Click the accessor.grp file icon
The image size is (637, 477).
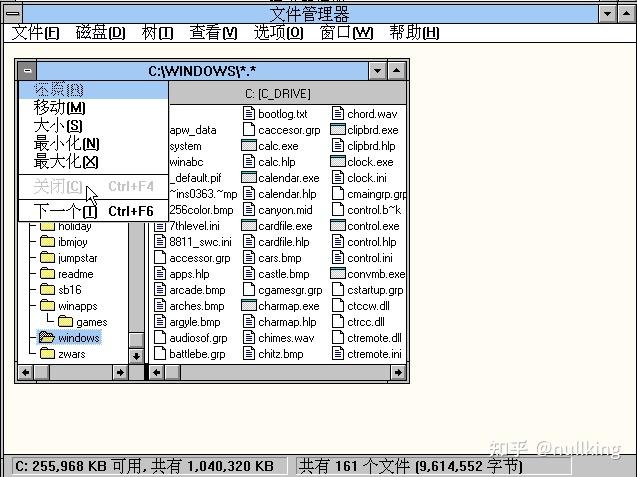160,258
